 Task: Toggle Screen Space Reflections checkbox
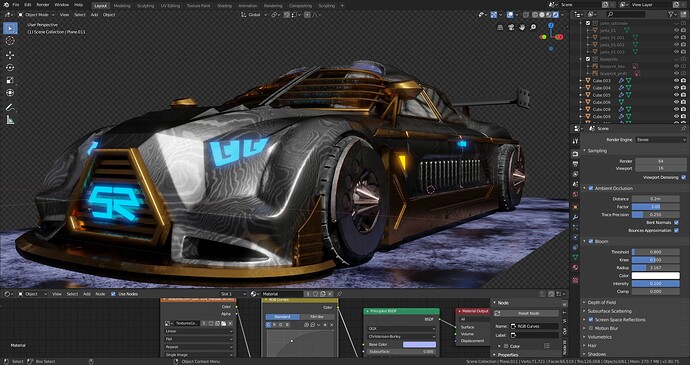tap(591, 320)
